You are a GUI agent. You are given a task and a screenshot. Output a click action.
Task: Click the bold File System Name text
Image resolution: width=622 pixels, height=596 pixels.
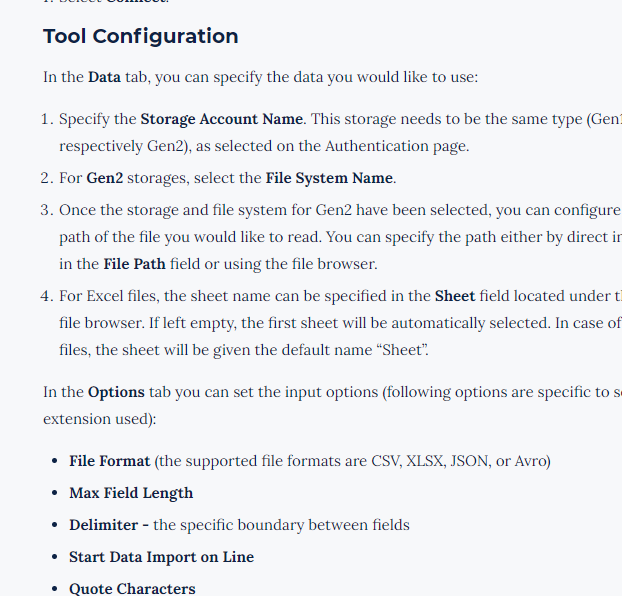click(330, 179)
